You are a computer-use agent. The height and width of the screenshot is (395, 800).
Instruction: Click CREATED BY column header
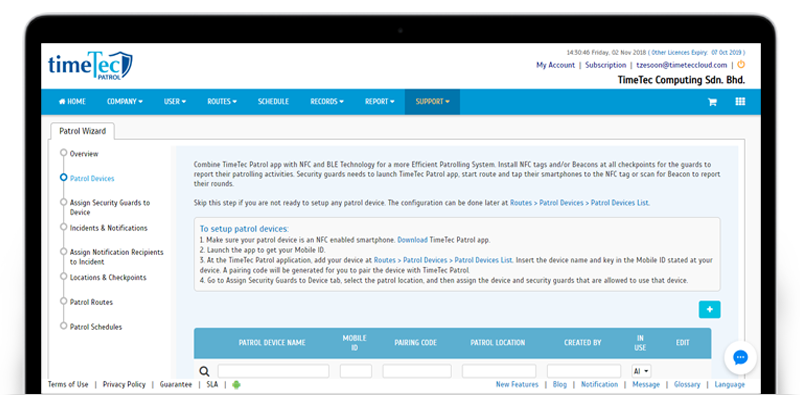point(583,343)
